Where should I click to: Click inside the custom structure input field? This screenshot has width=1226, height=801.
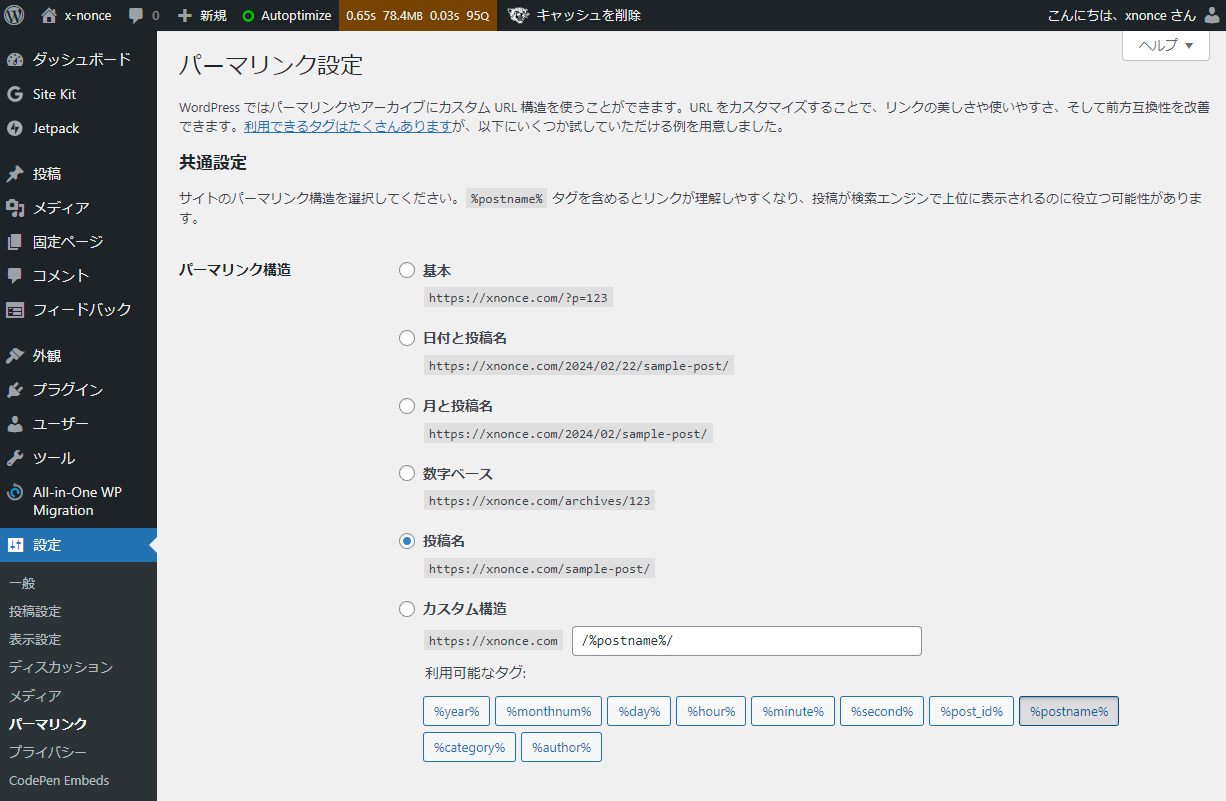click(746, 640)
